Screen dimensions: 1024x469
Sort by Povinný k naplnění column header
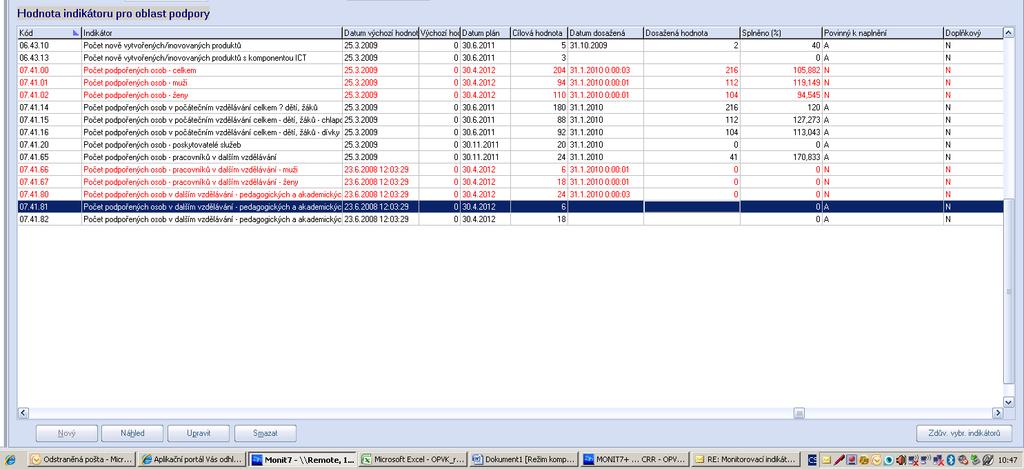point(882,32)
